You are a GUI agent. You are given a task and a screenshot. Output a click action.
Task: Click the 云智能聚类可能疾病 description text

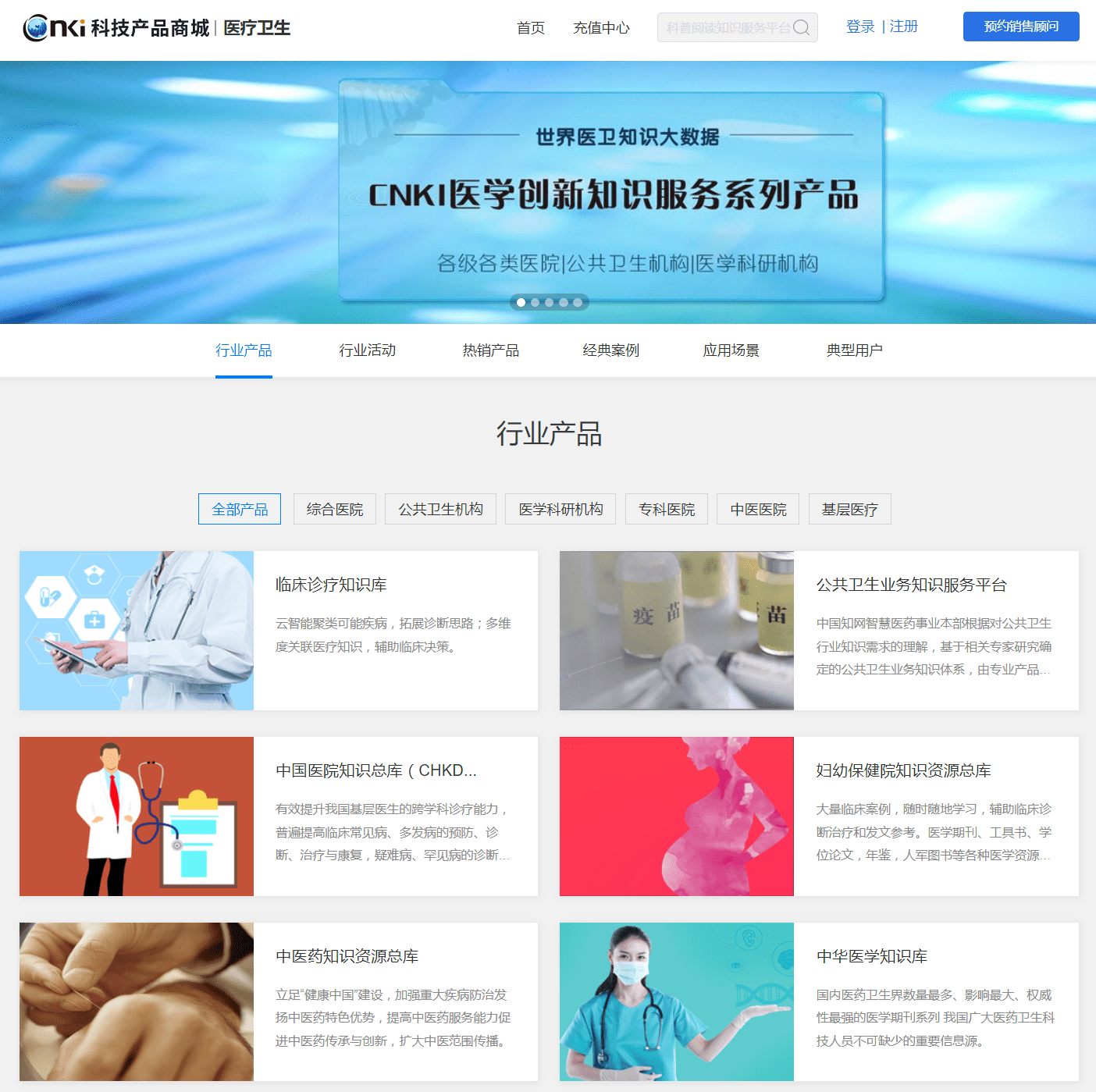click(393, 635)
